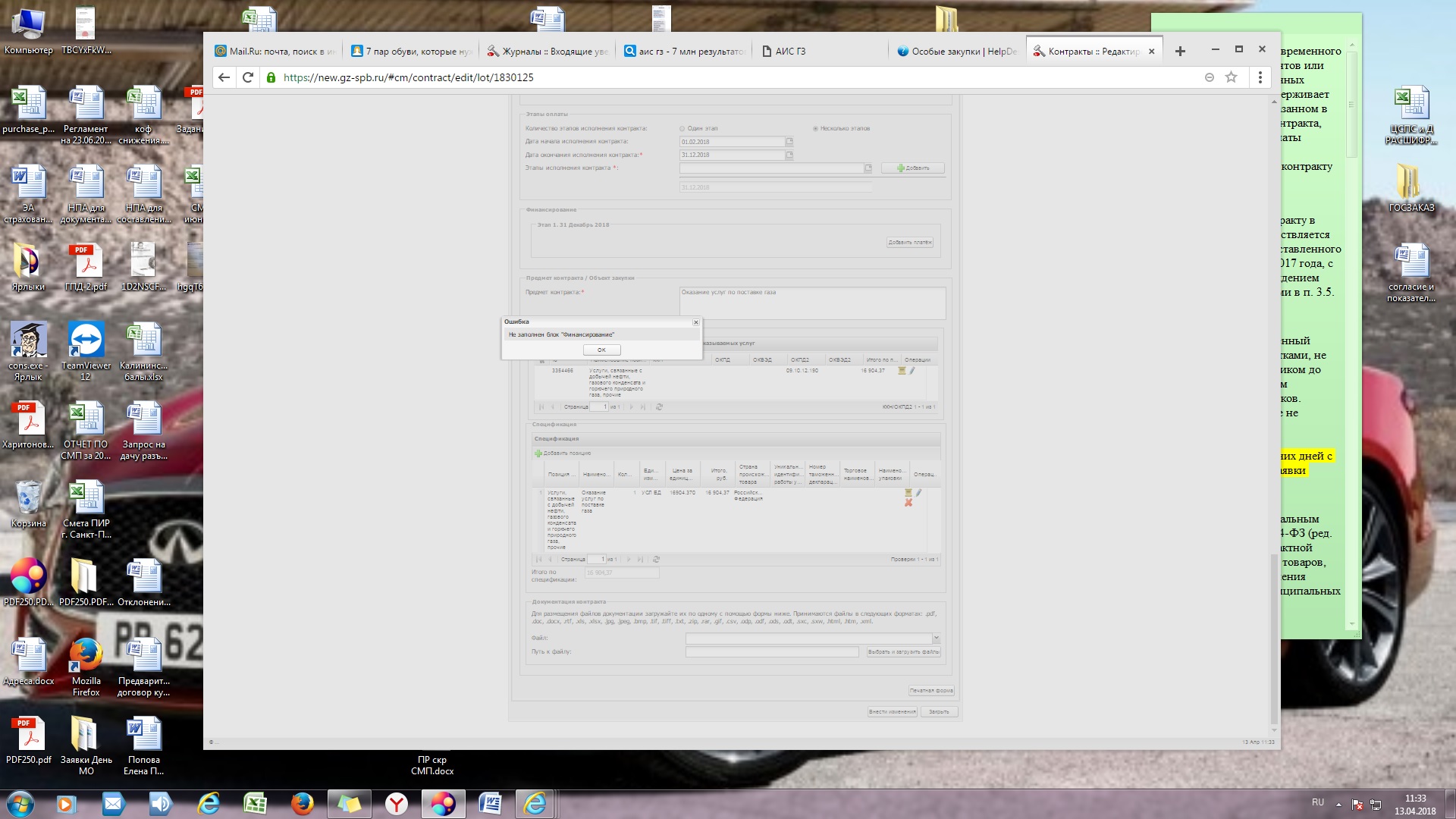Image resolution: width=1456 pixels, height=819 pixels.
Task: Open Word from the taskbar
Action: point(490,804)
